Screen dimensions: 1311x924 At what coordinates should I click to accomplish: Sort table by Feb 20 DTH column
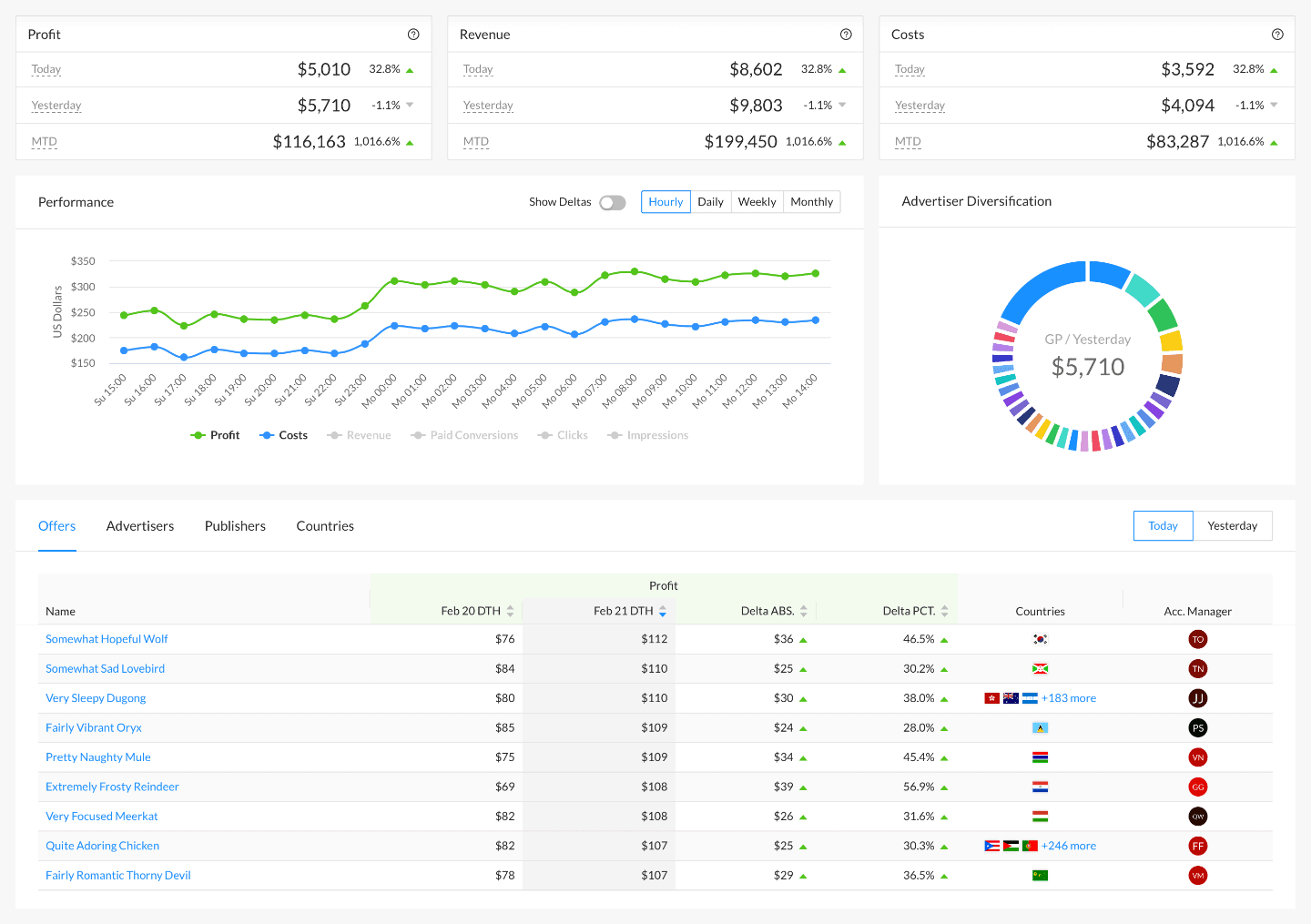[510, 611]
